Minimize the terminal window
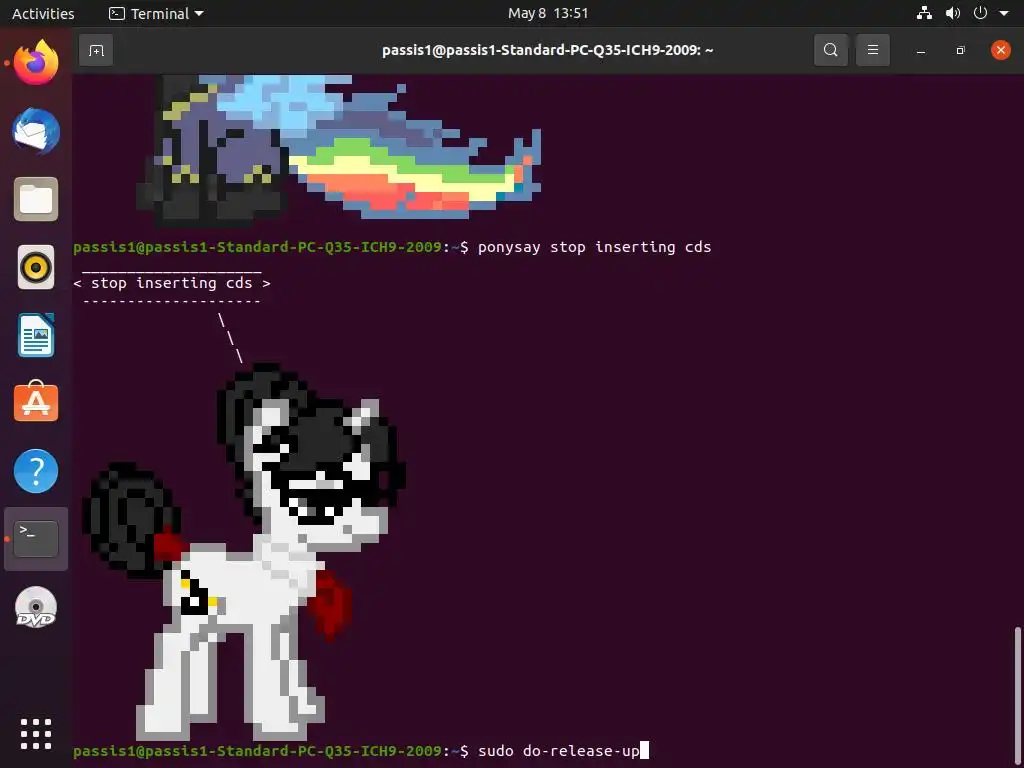Viewport: 1024px width, 768px height. pos(921,50)
